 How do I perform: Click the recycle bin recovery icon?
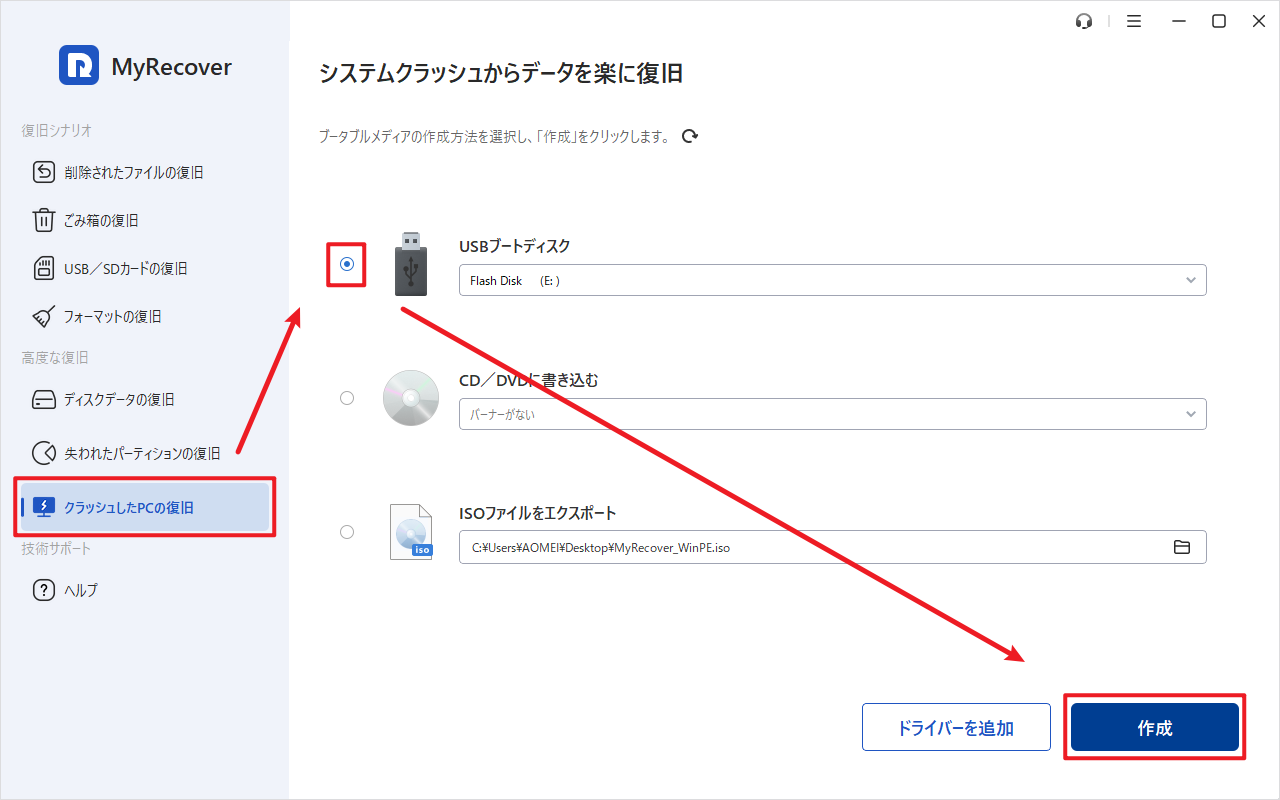(44, 220)
